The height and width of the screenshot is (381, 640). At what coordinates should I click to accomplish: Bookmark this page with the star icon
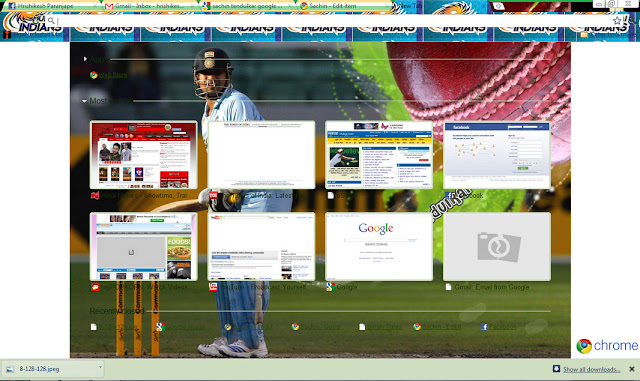[617, 20]
